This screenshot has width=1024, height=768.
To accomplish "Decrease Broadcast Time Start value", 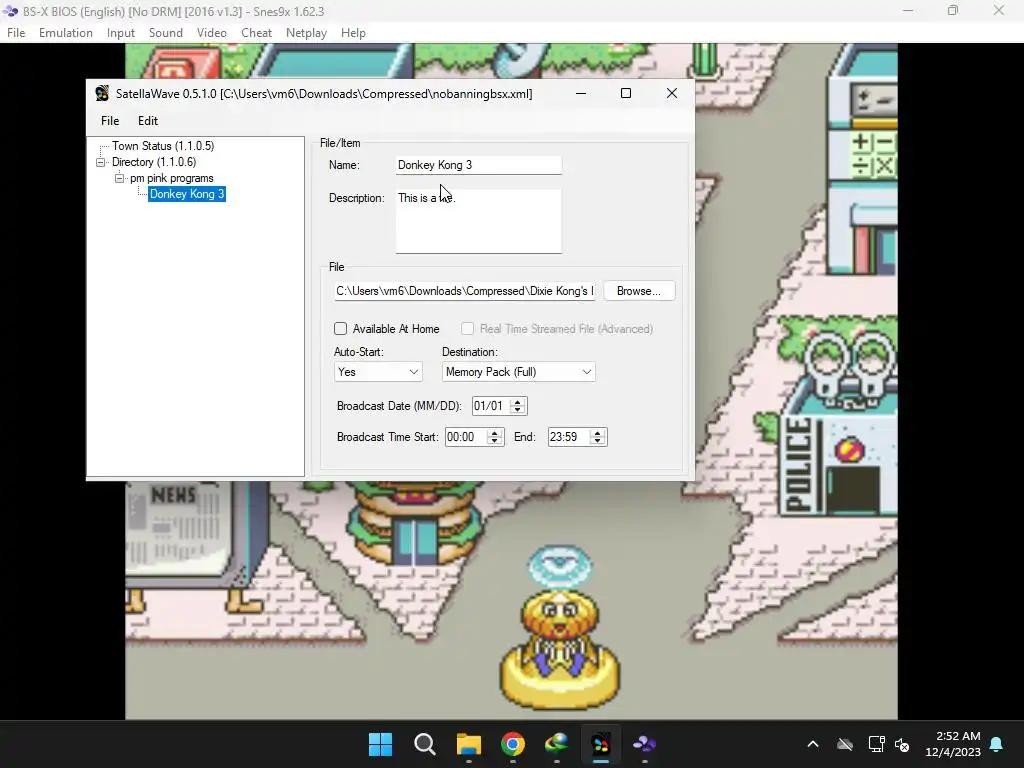I will coord(494,441).
